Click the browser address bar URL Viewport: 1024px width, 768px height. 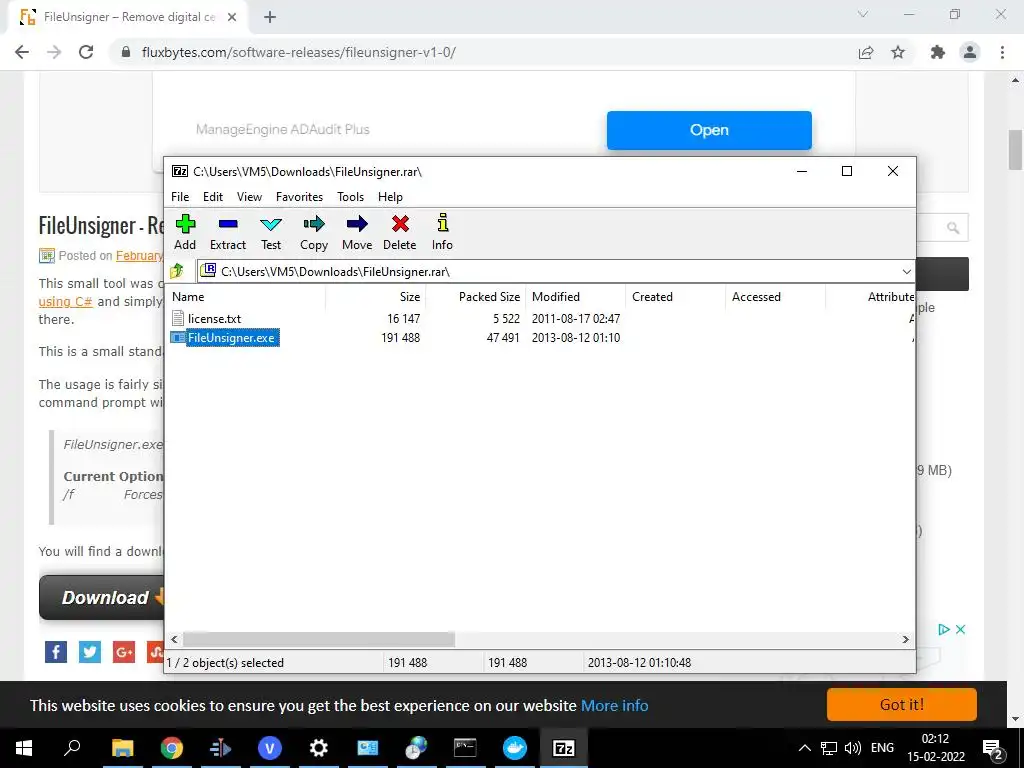pos(298,52)
